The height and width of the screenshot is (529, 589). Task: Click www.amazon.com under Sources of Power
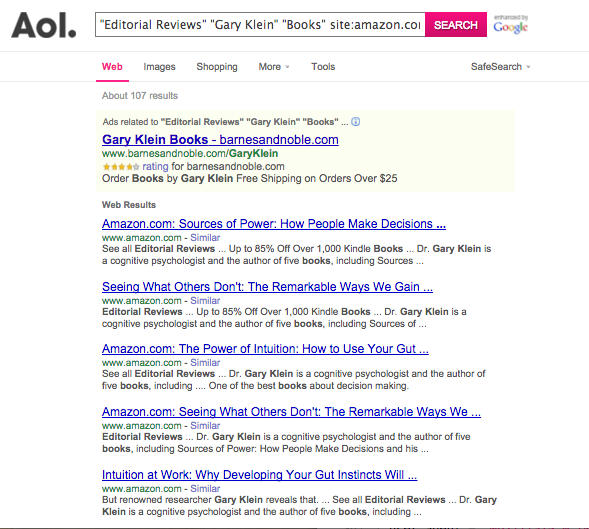pyautogui.click(x=142, y=238)
